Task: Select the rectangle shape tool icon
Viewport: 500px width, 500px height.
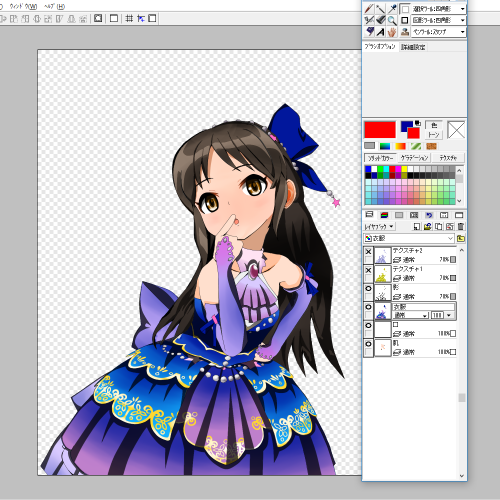Action: pyautogui.click(x=405, y=20)
